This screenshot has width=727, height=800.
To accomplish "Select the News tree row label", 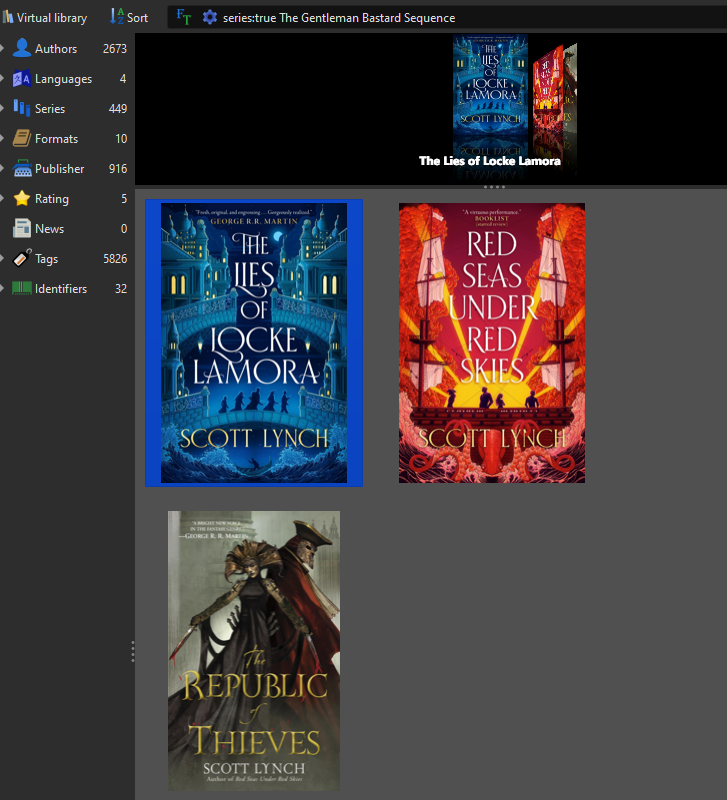I will pyautogui.click(x=49, y=229).
